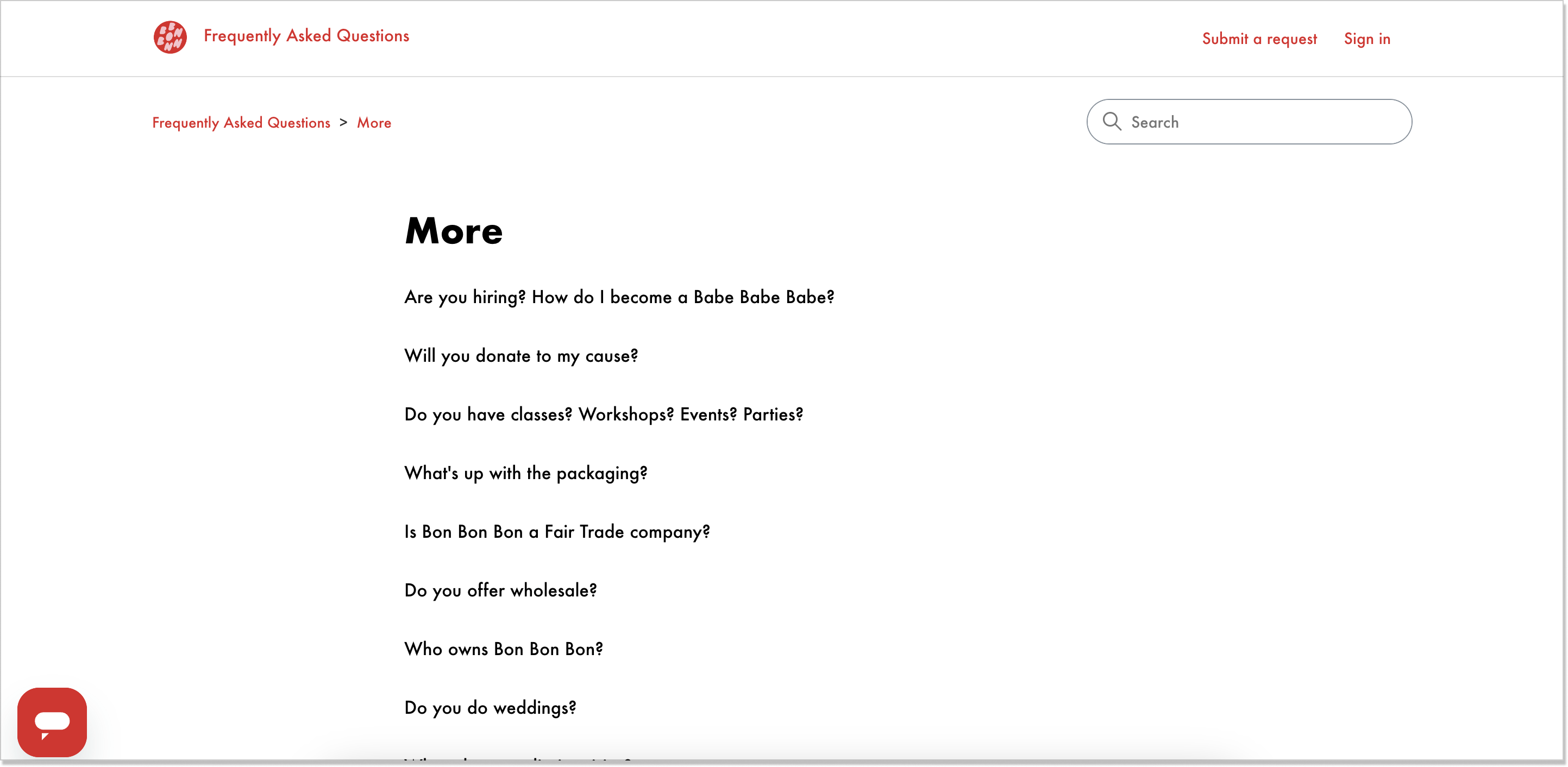The height and width of the screenshot is (767, 1568).
Task: Click the More breadcrumb label
Action: click(374, 122)
